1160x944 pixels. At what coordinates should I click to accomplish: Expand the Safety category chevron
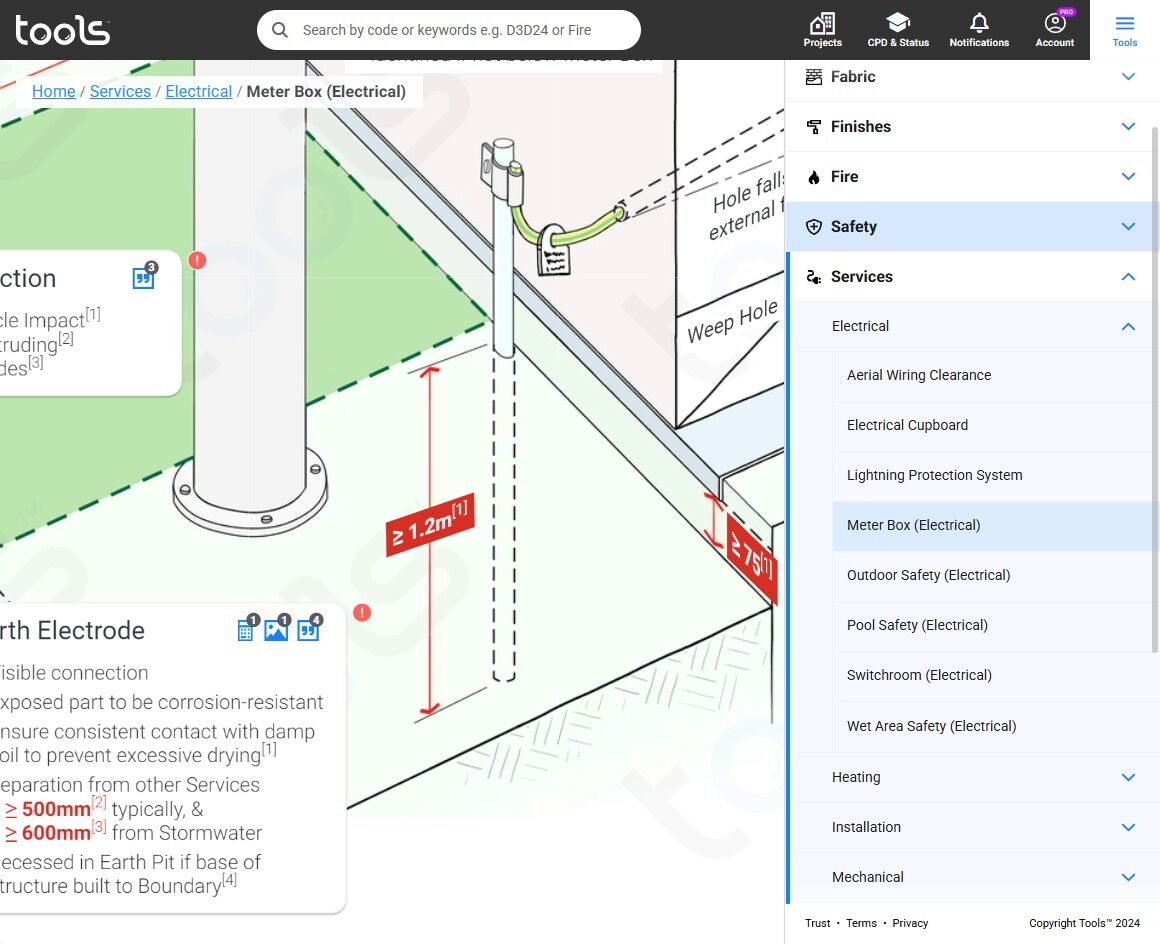(x=1128, y=226)
